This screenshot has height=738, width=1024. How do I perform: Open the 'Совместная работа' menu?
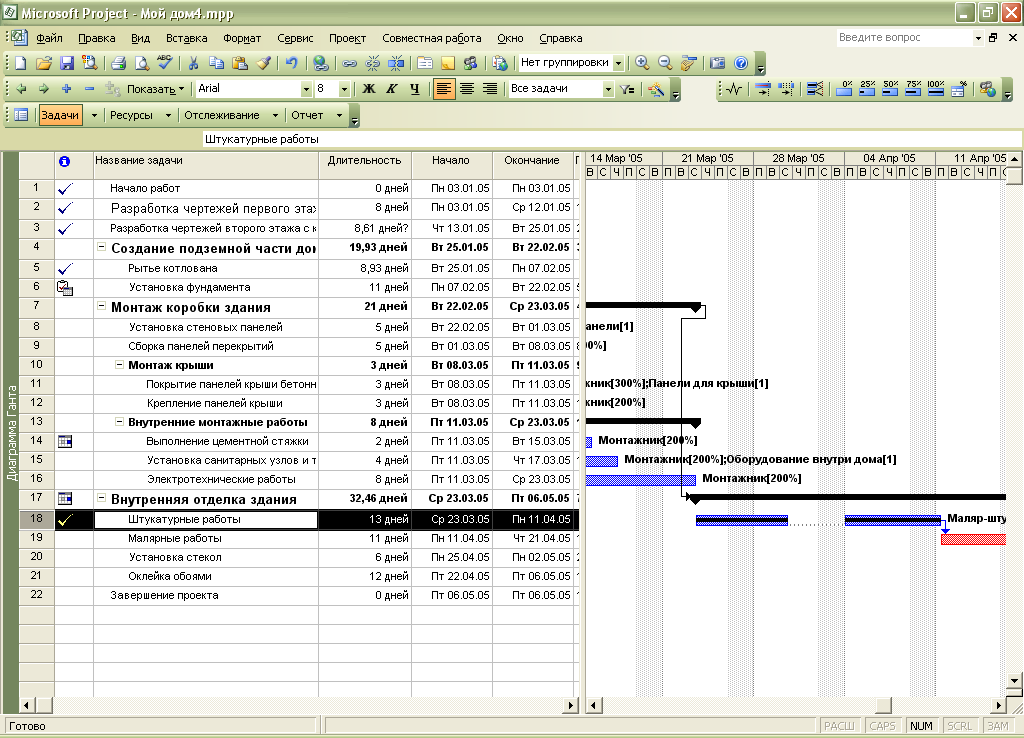coord(432,39)
